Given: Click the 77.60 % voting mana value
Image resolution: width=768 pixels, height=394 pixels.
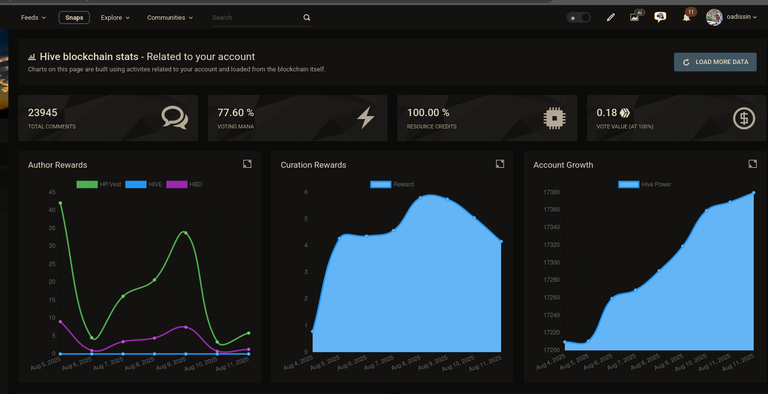Looking at the screenshot, I should [x=236, y=113].
